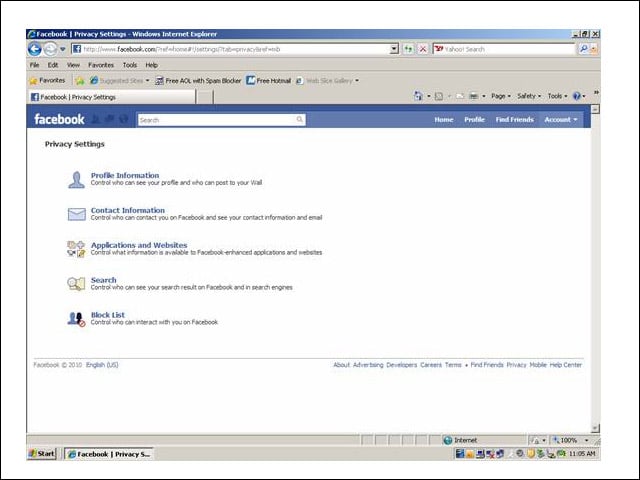Click the Read Mail envelope icon
The width and height of the screenshot is (640, 480).
pyautogui.click(x=460, y=96)
